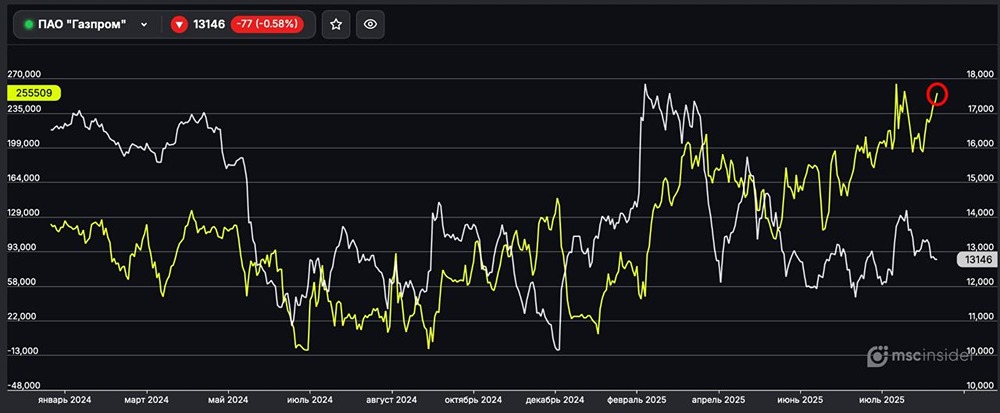Expand the chevron next to ПАО "Газпром"
This screenshot has height=413, width=1000.
tap(145, 24)
